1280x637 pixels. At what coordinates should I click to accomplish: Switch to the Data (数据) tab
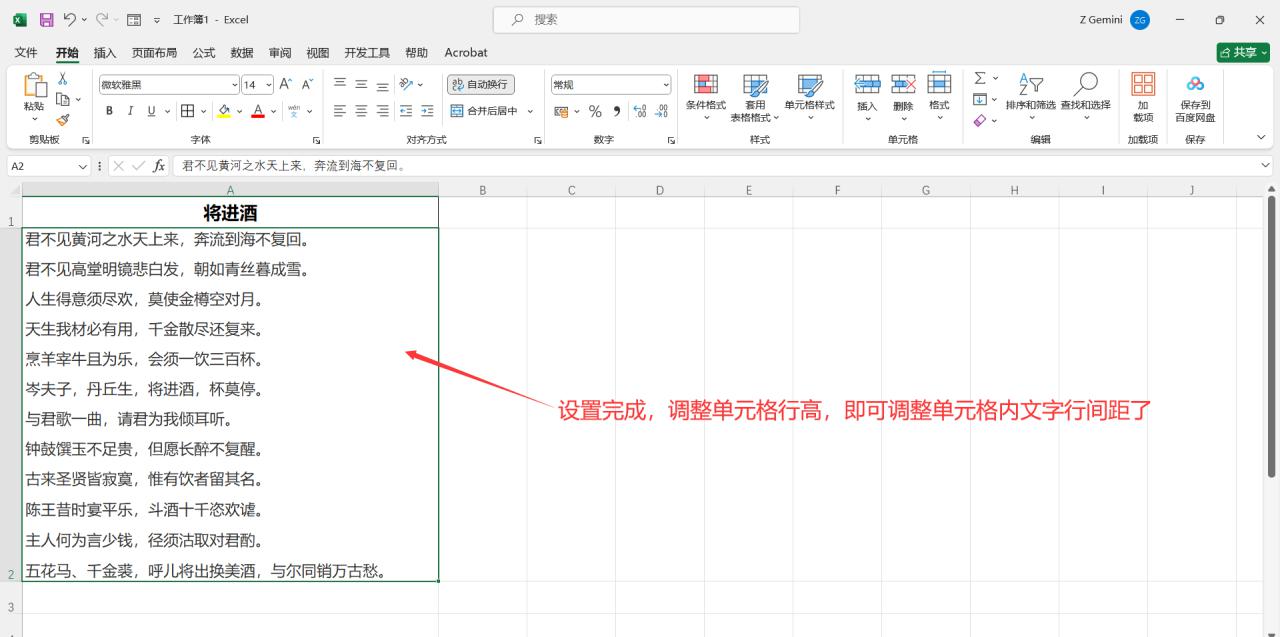242,53
